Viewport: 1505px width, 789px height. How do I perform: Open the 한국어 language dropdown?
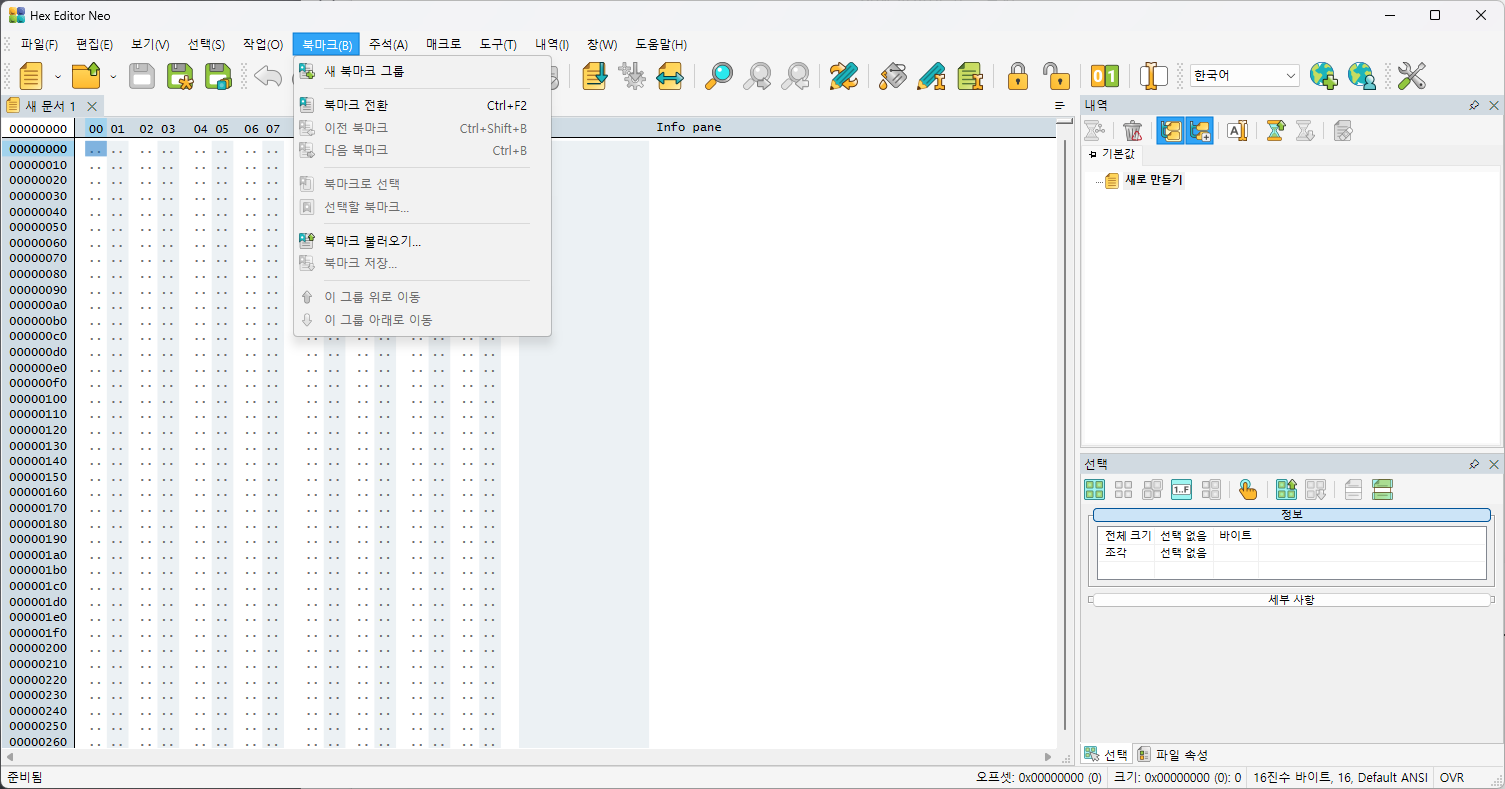(1244, 76)
